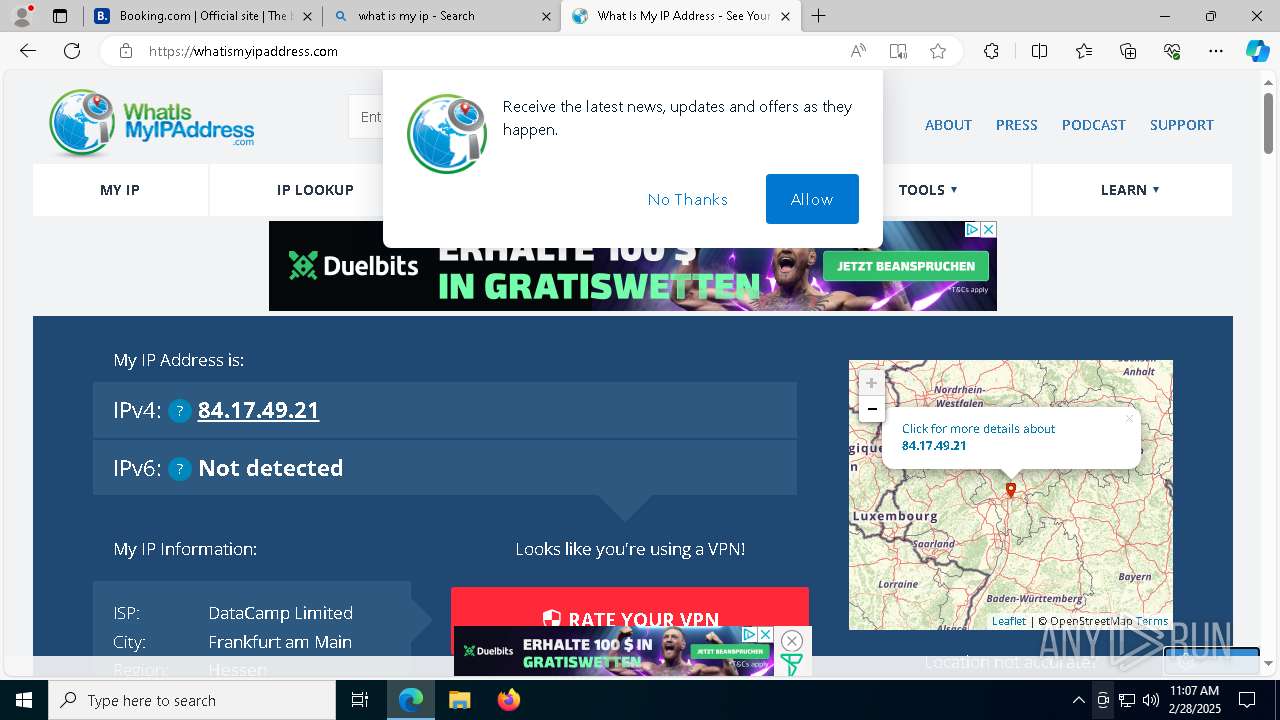Open Edge Settings and more menu

coord(1216,51)
